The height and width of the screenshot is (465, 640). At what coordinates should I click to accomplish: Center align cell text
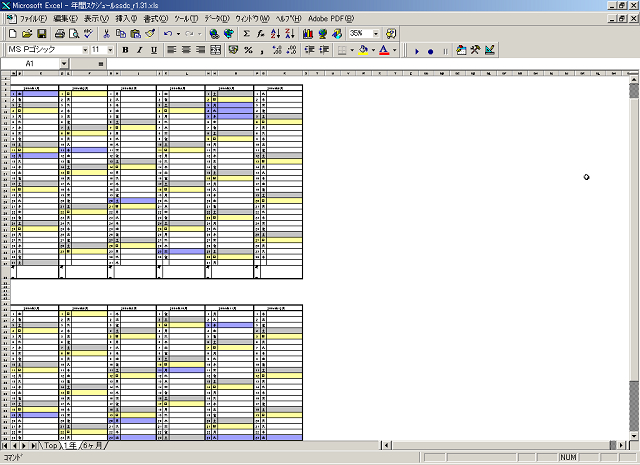(186, 50)
